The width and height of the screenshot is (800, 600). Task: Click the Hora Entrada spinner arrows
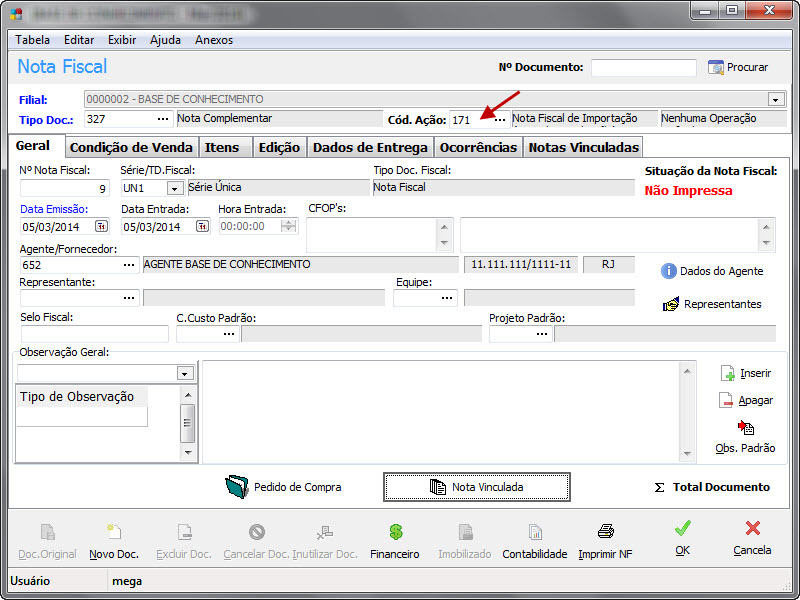(x=289, y=226)
